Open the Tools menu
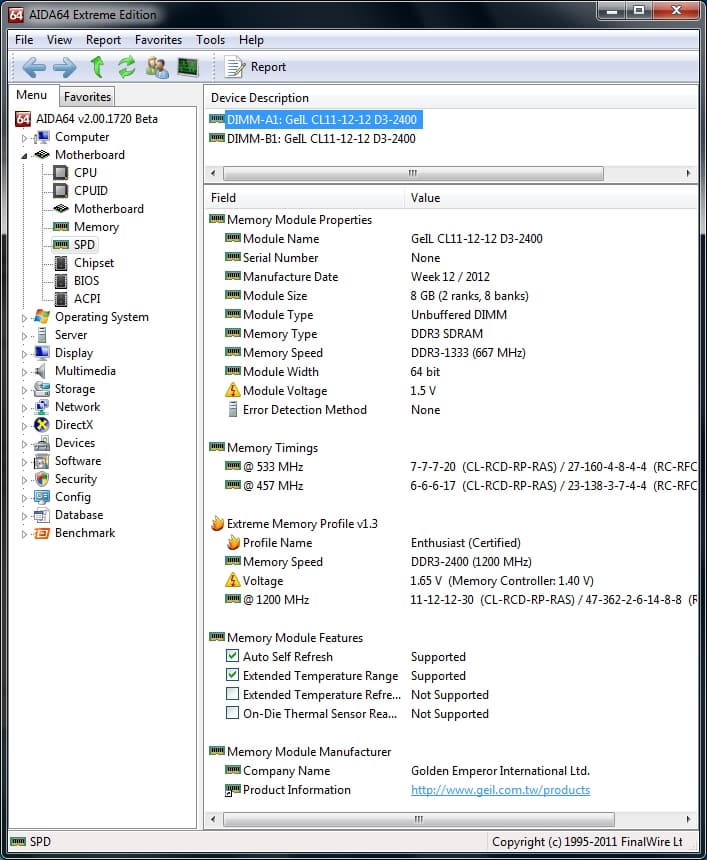Viewport: 707px width, 860px height. click(x=211, y=40)
